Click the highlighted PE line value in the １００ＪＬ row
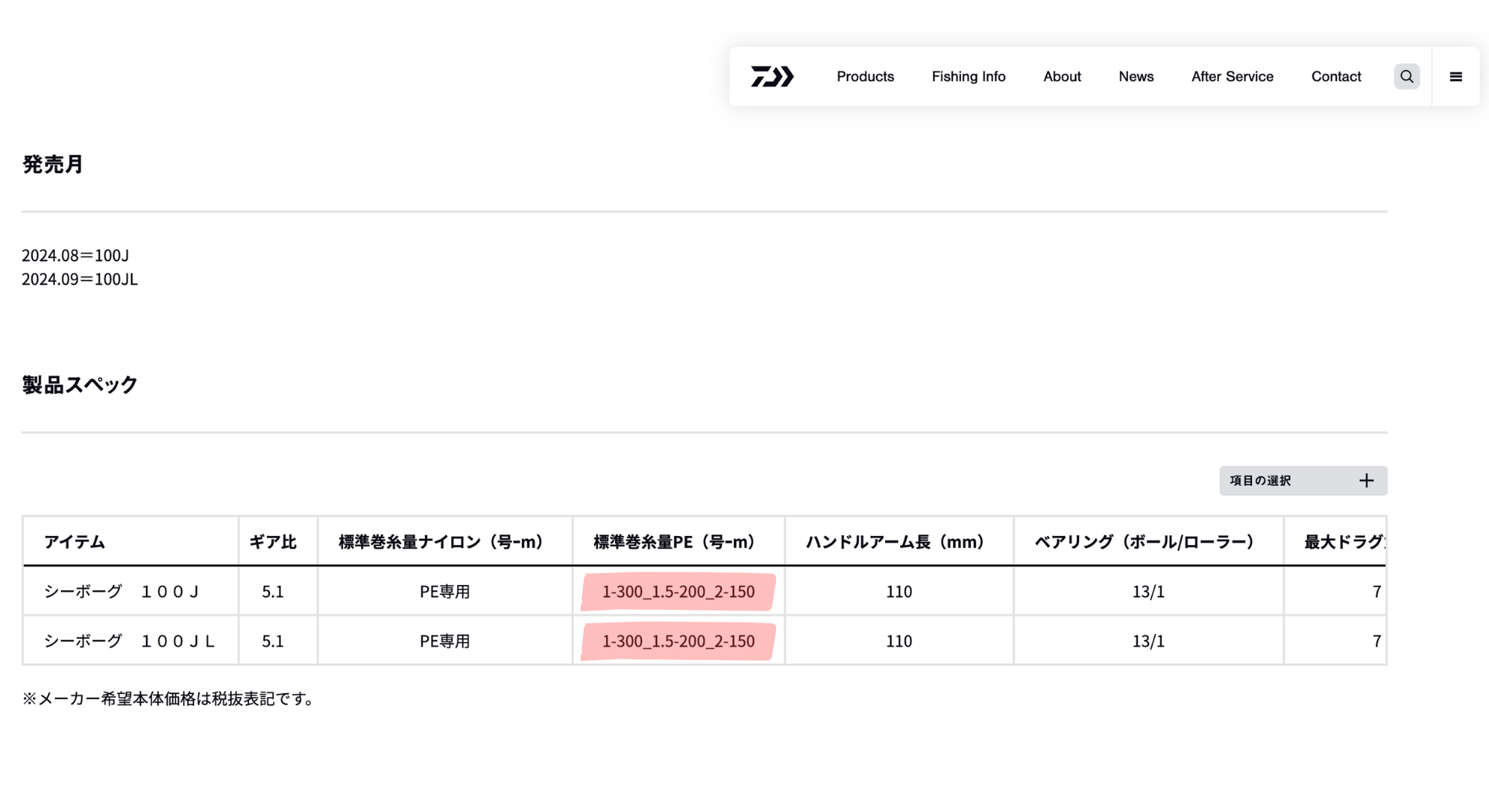Viewport: 1489px width, 812px height. pos(678,641)
